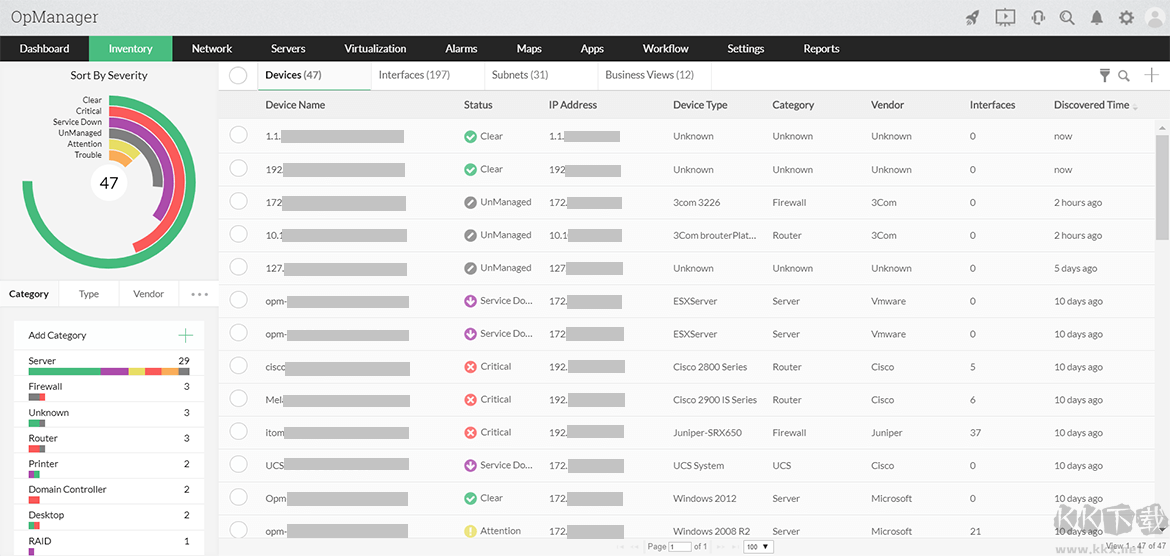Sort by Discovered Time column arrow

1134,106
